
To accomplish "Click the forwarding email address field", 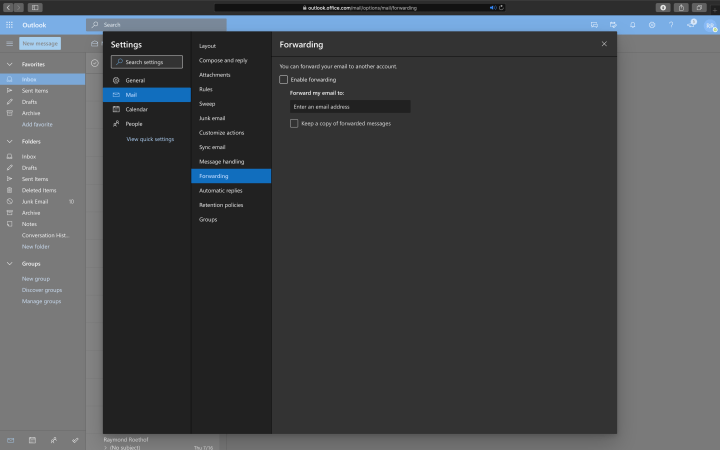I will 350,106.
